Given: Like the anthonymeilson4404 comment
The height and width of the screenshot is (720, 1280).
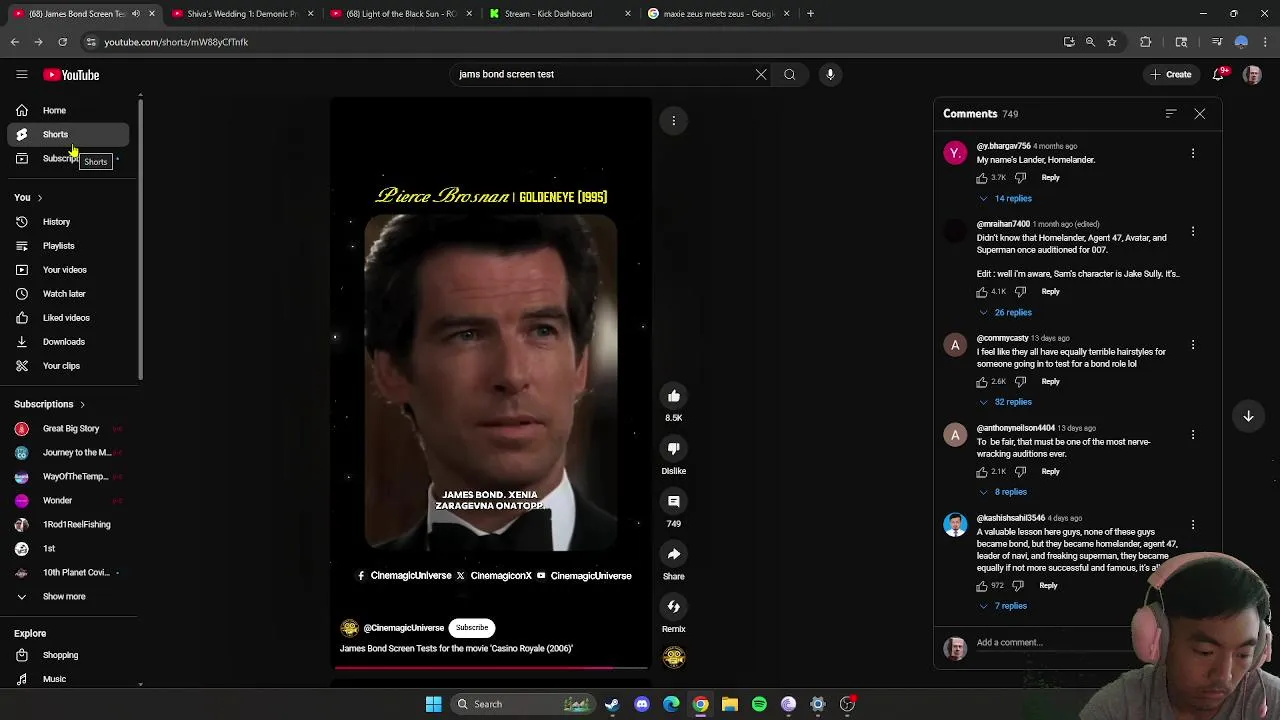Looking at the screenshot, I should pos(982,472).
